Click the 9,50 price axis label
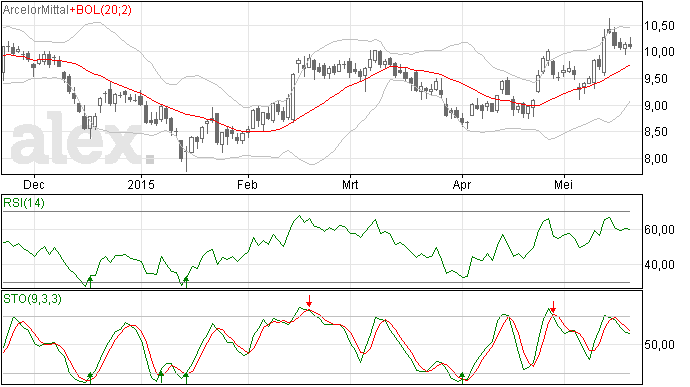This screenshot has width=690, height=387. click(x=659, y=79)
